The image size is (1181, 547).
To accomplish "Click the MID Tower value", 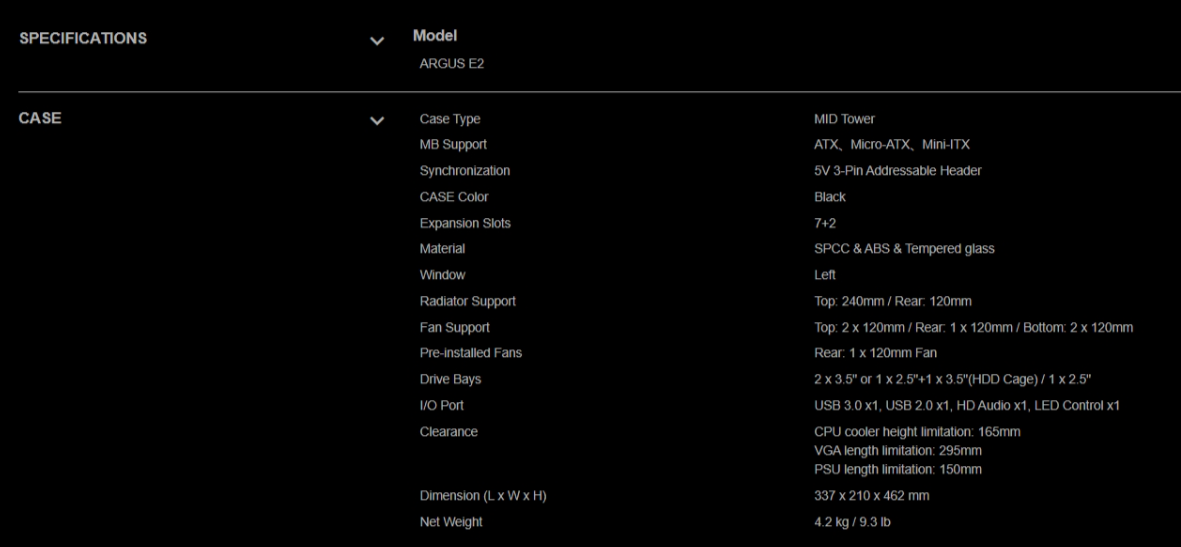I will [845, 120].
